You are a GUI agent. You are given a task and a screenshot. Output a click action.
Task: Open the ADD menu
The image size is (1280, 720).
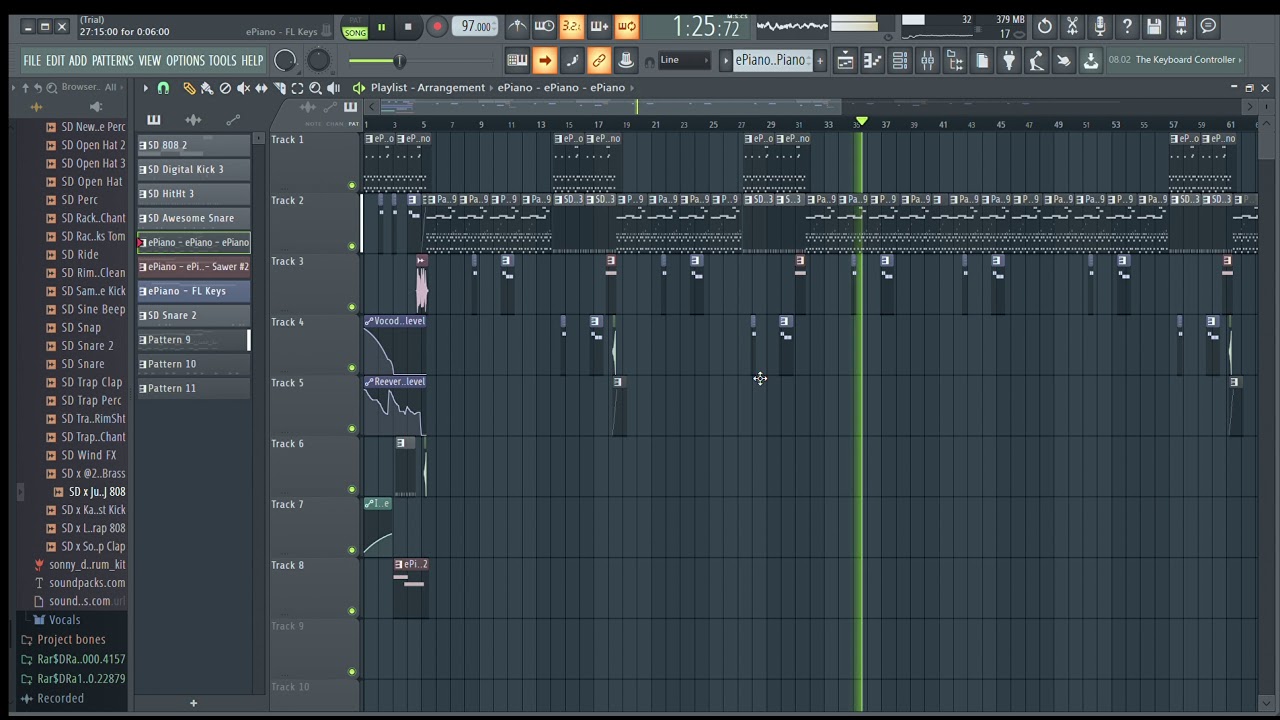tap(78, 61)
